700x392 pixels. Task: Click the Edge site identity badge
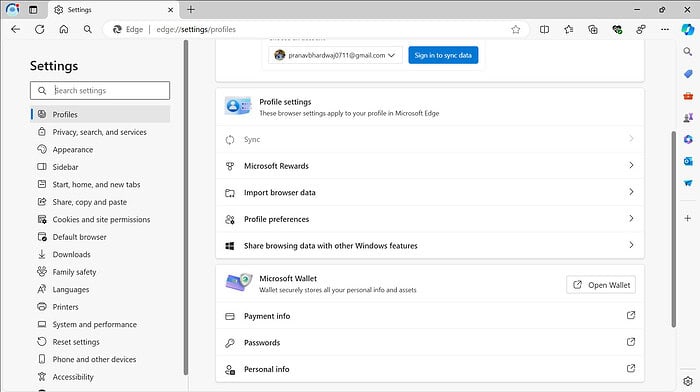tap(129, 29)
